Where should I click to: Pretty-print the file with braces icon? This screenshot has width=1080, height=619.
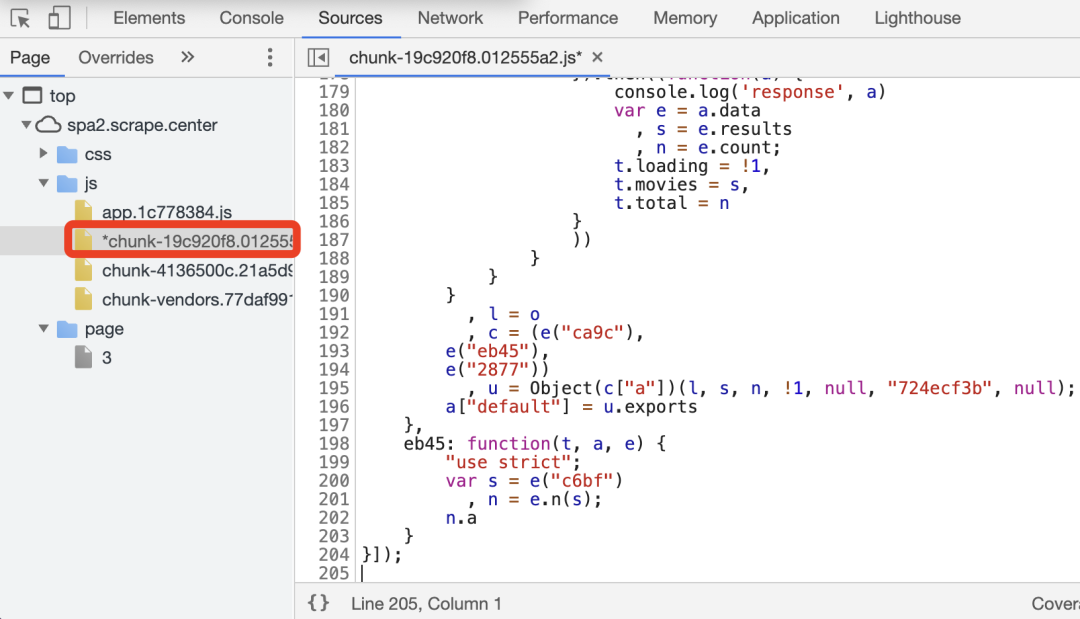318,603
